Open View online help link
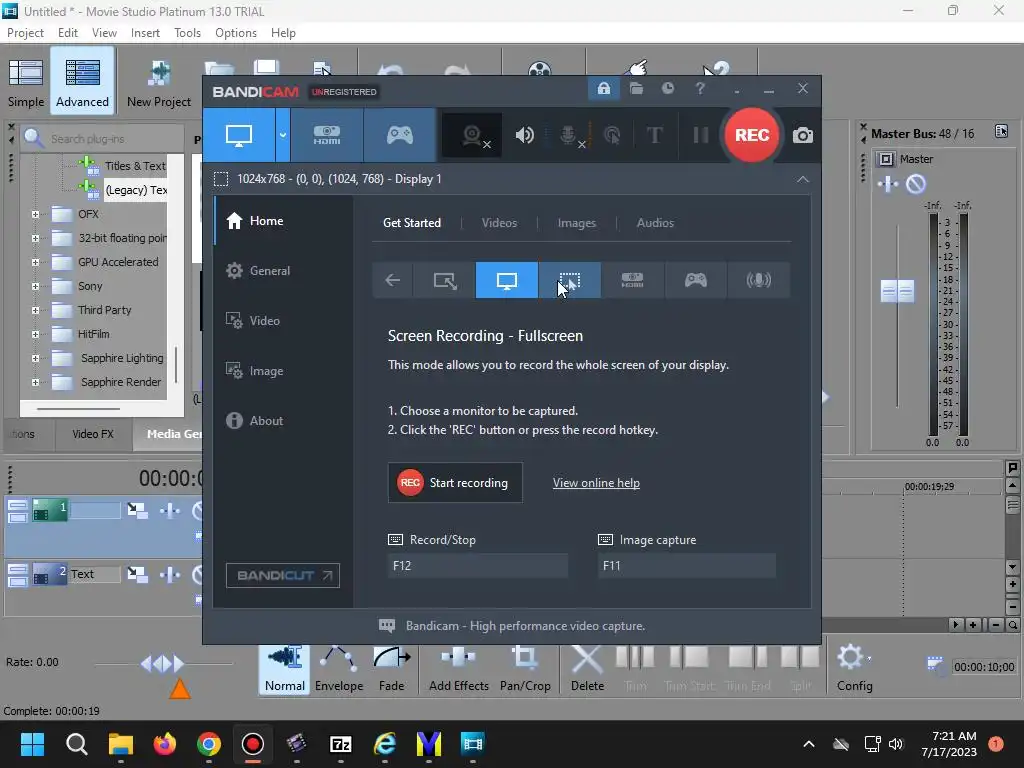The image size is (1024, 768). [x=596, y=483]
